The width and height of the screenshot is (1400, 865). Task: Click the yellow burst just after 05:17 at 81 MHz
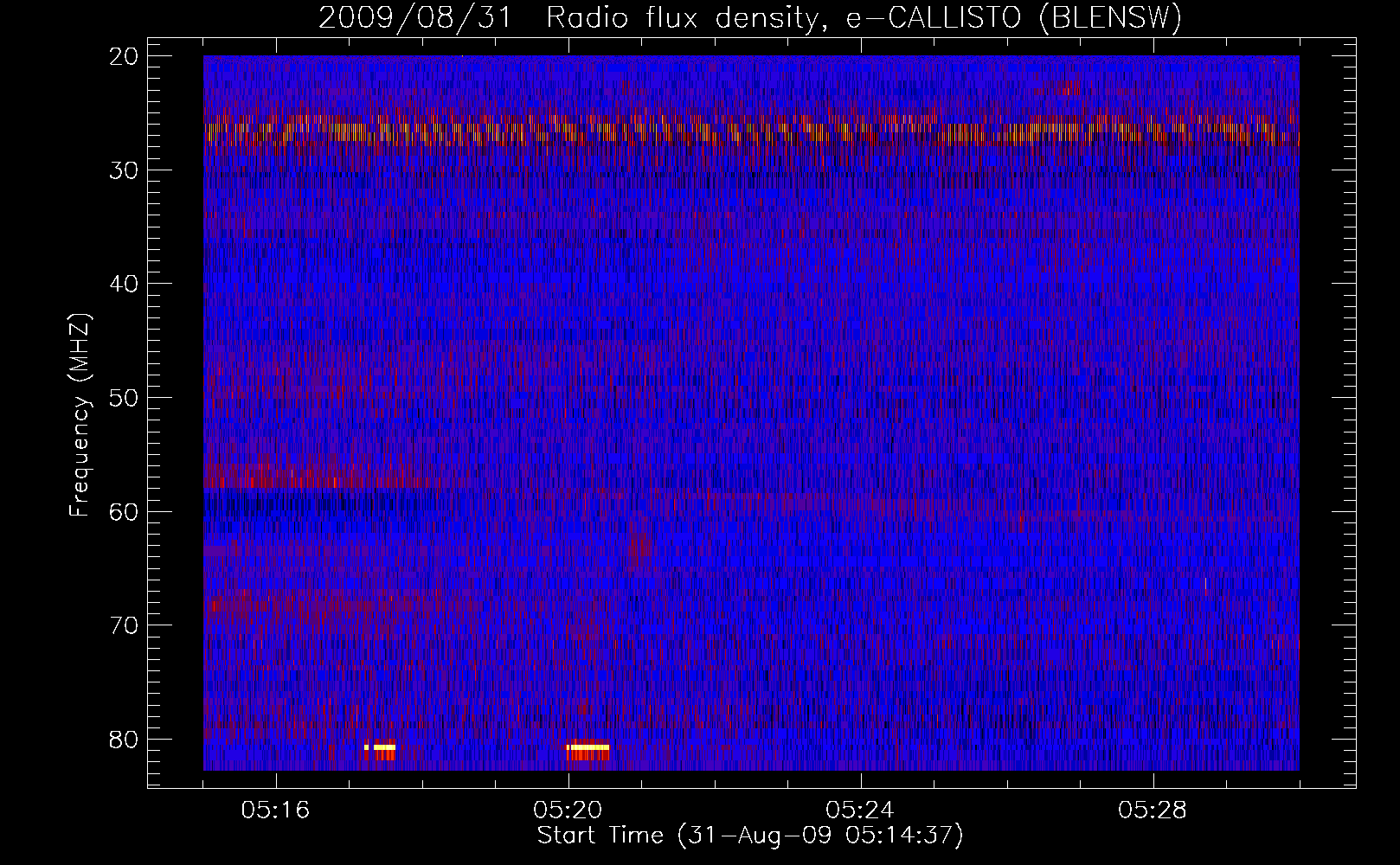[x=381, y=747]
